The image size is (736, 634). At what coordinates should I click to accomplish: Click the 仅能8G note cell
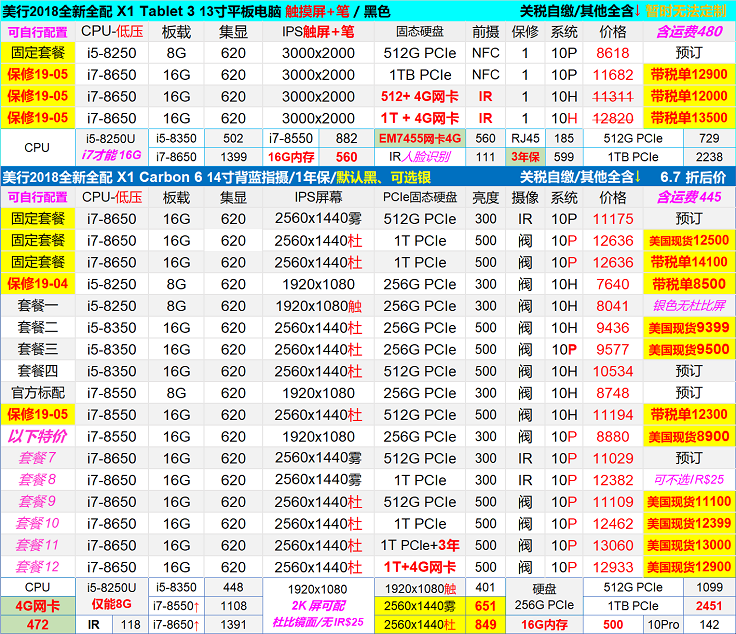pyautogui.click(x=112, y=606)
